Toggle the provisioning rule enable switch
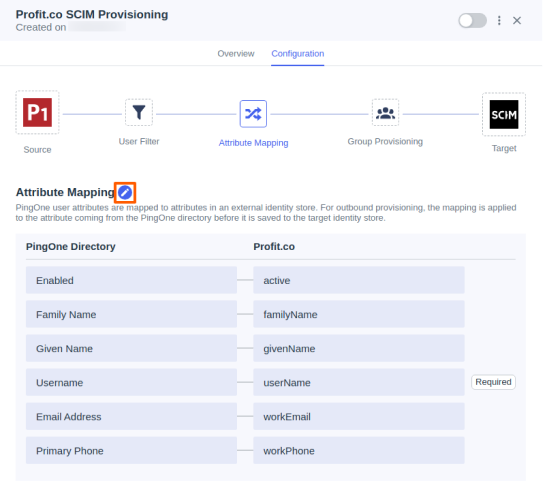The width and height of the screenshot is (543, 500). pos(472,20)
